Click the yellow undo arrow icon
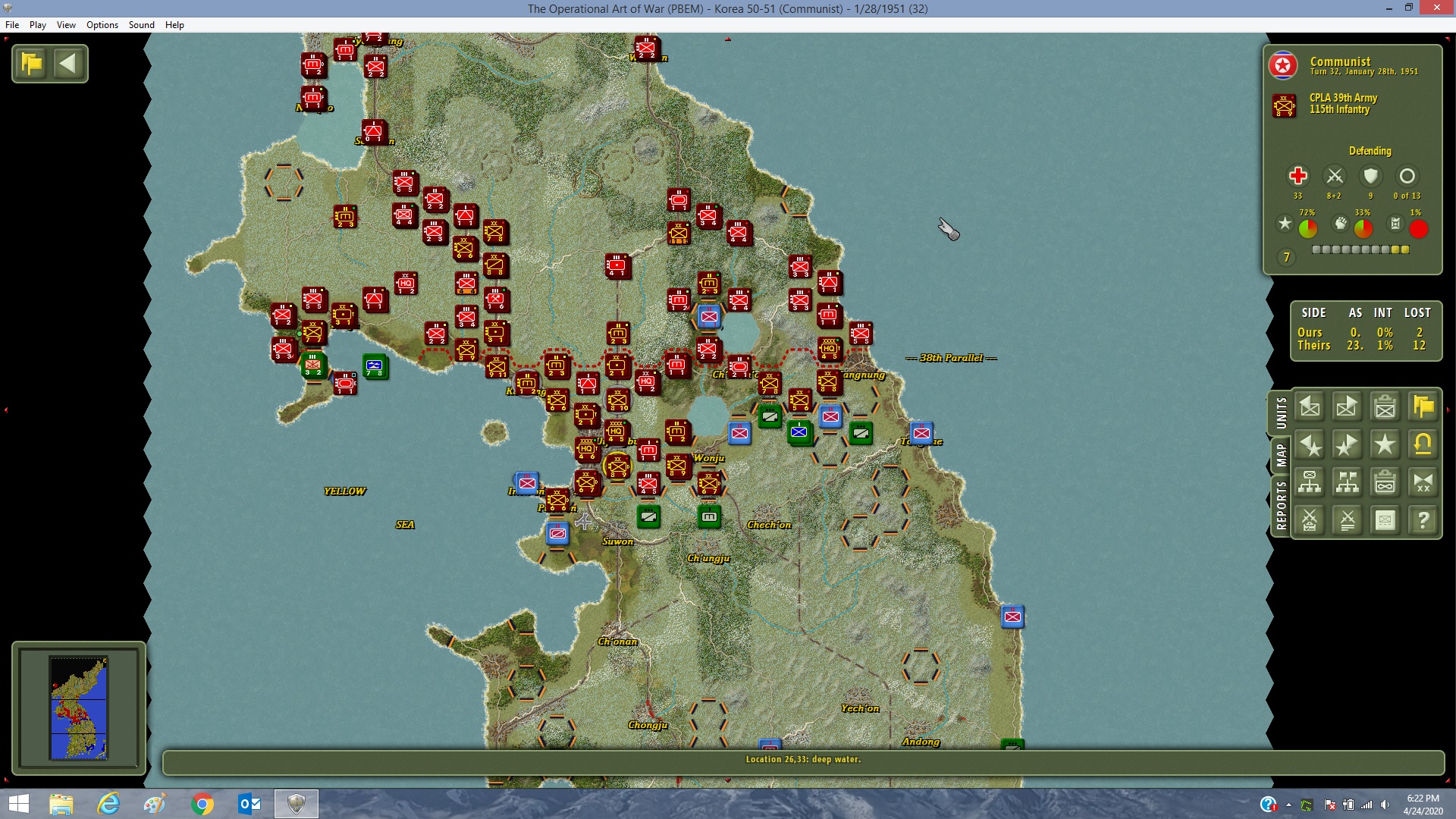This screenshot has width=1456, height=819. [1423, 445]
